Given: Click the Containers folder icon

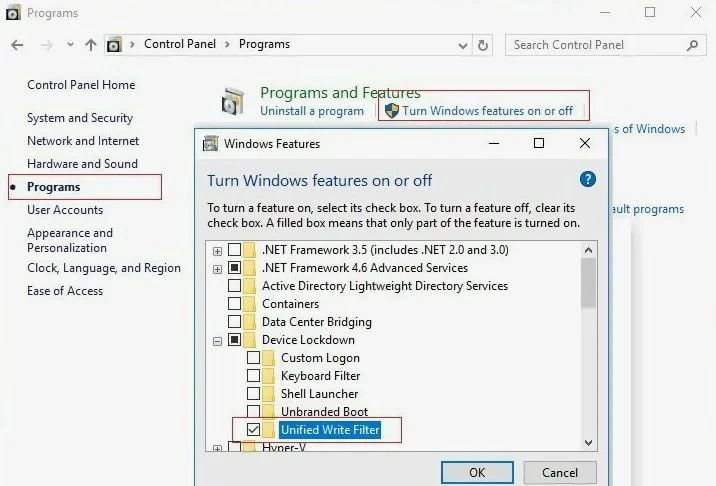Looking at the screenshot, I should pyautogui.click(x=249, y=304).
